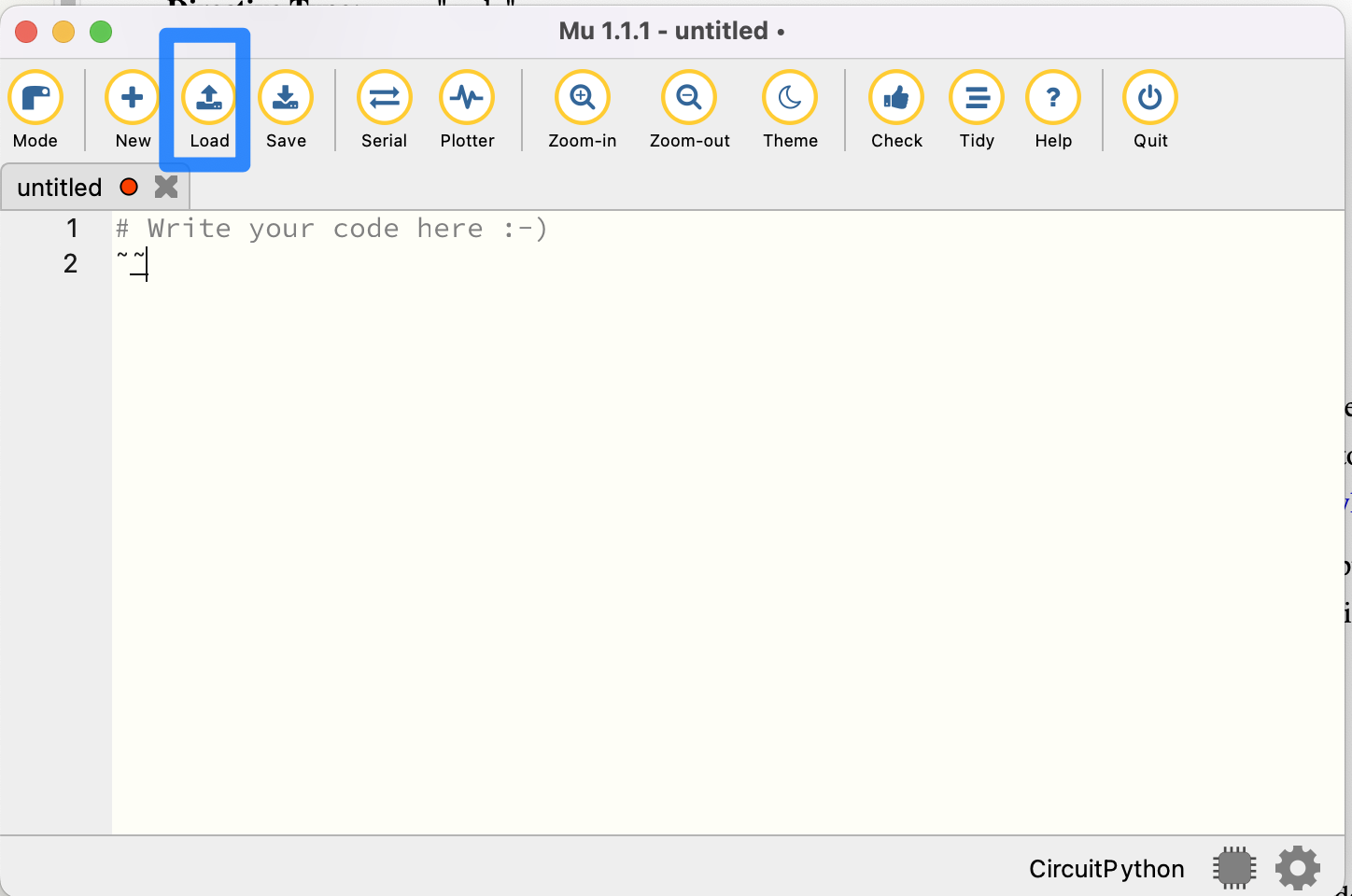Screen dimensions: 1352x896
Task: Create a new file with New
Action: coord(133,99)
